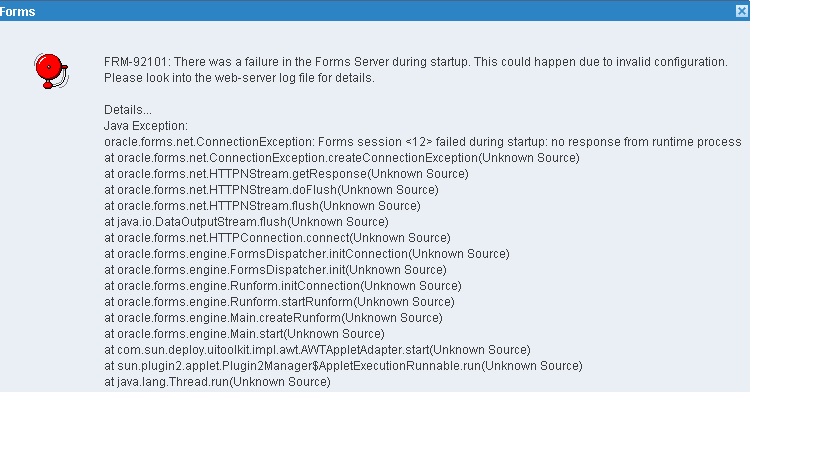Click the DataOutputStream.flush stack line
The image size is (816, 460).
pyautogui.click(x=246, y=222)
